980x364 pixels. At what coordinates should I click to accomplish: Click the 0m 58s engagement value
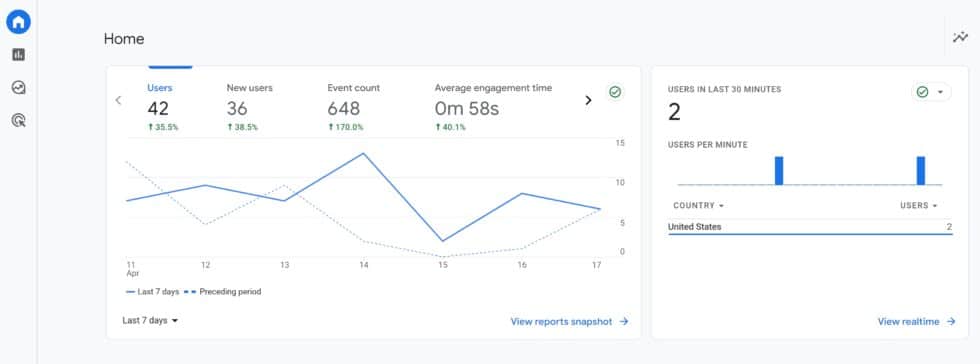pos(467,109)
